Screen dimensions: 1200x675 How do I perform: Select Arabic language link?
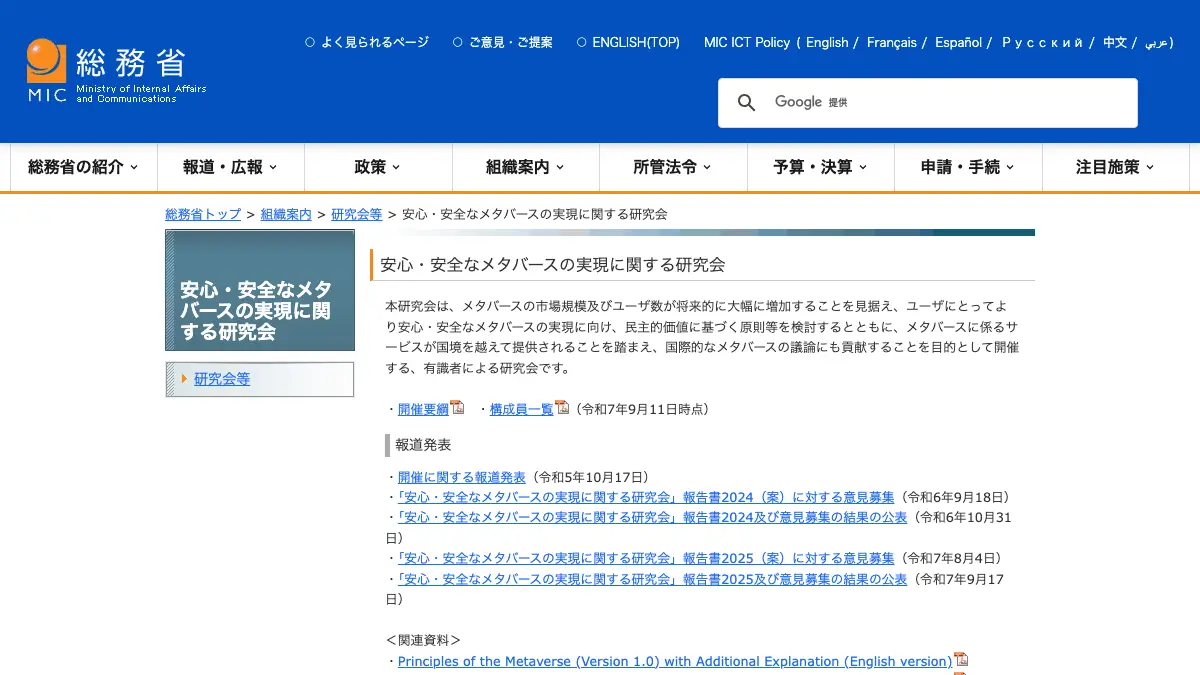(x=1158, y=43)
